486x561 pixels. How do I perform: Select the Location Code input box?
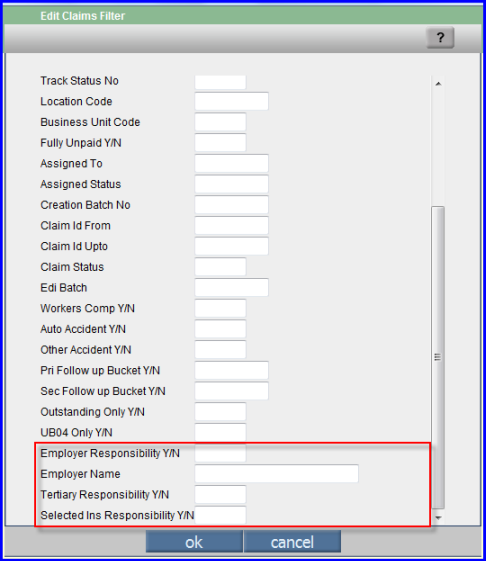pos(232,101)
